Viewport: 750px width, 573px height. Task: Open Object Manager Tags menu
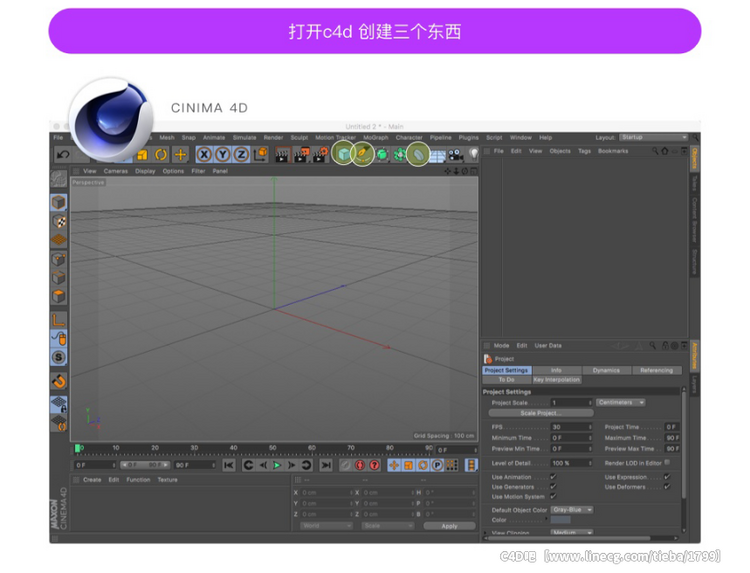tap(585, 151)
